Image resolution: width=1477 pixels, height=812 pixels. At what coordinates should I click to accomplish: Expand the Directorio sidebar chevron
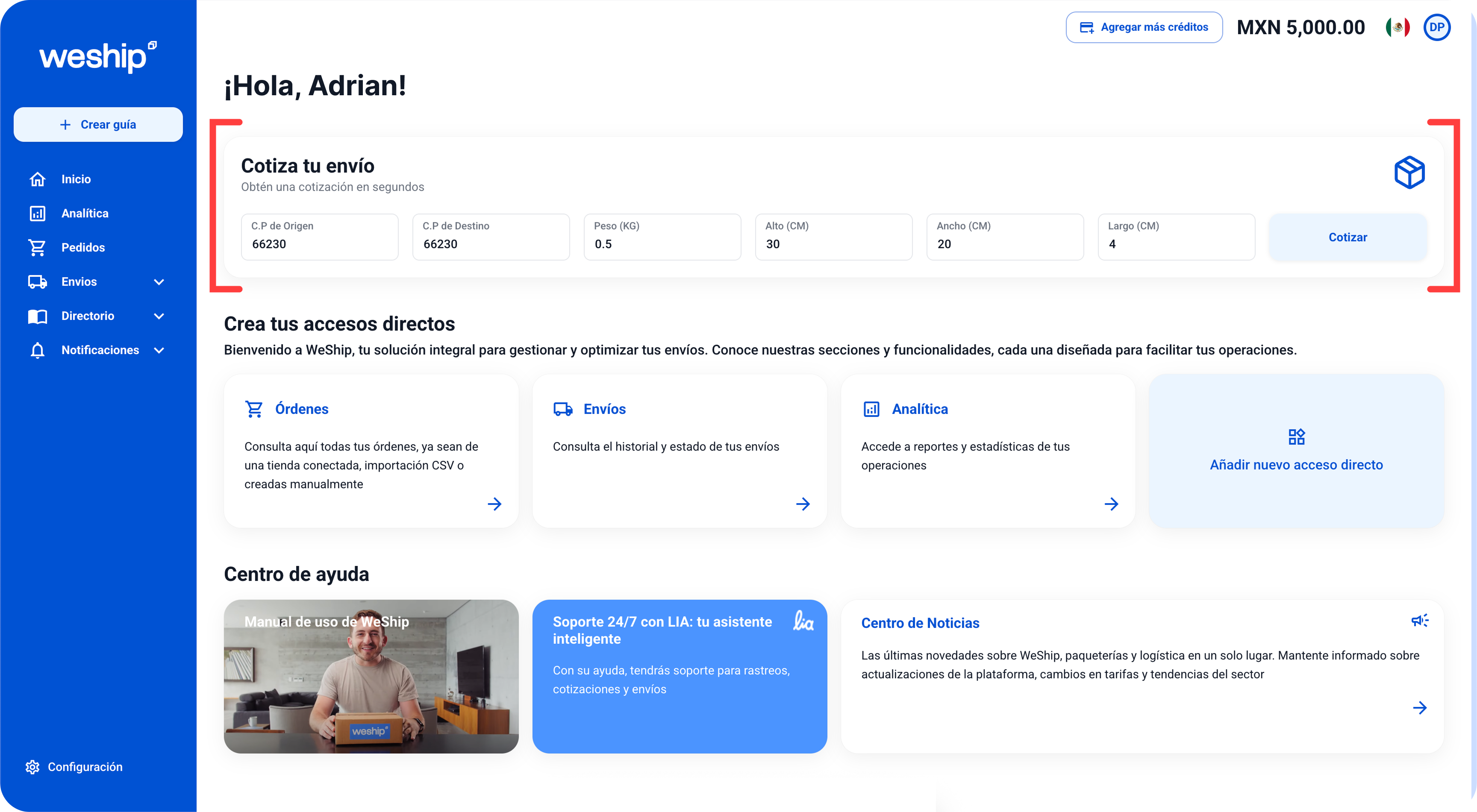pos(159,316)
